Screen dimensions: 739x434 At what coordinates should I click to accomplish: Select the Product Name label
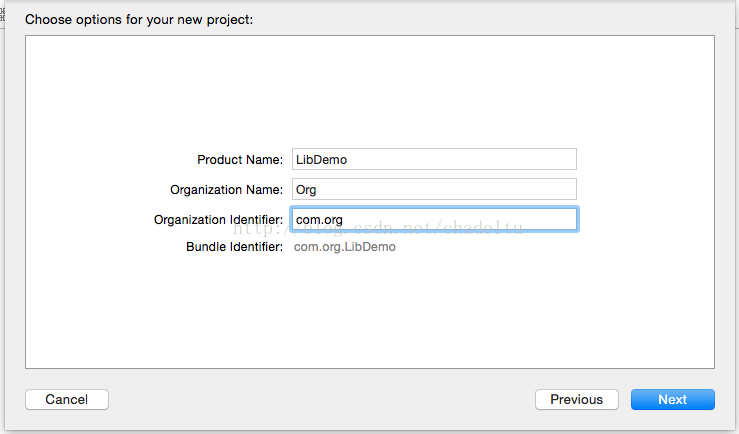tap(240, 160)
